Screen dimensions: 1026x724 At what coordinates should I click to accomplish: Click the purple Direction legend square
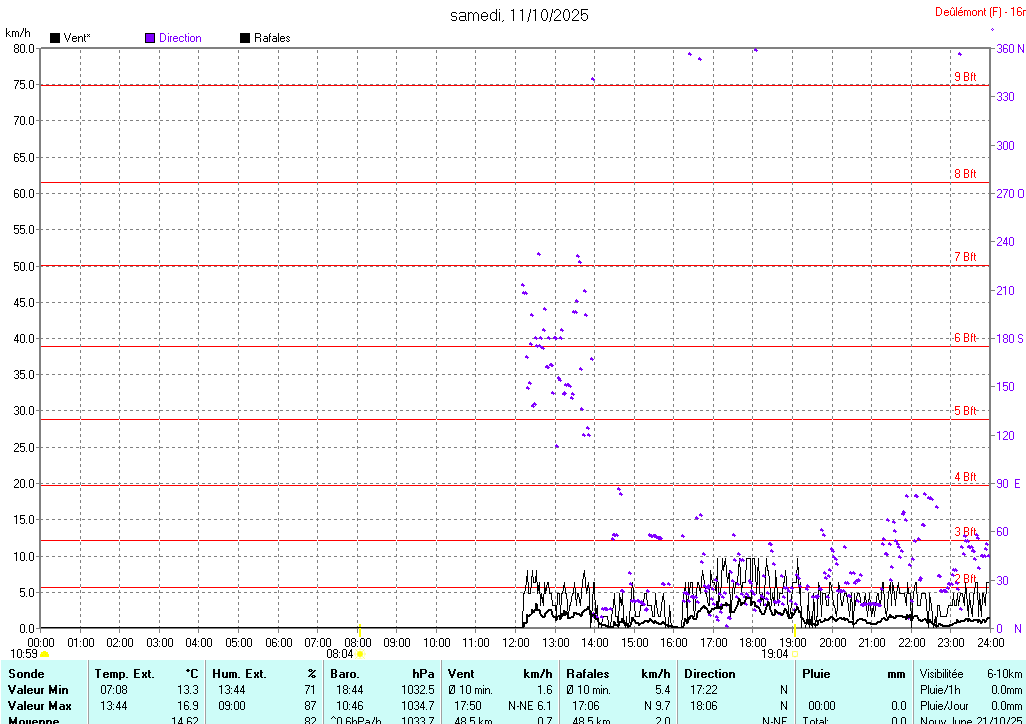pyautogui.click(x=150, y=38)
